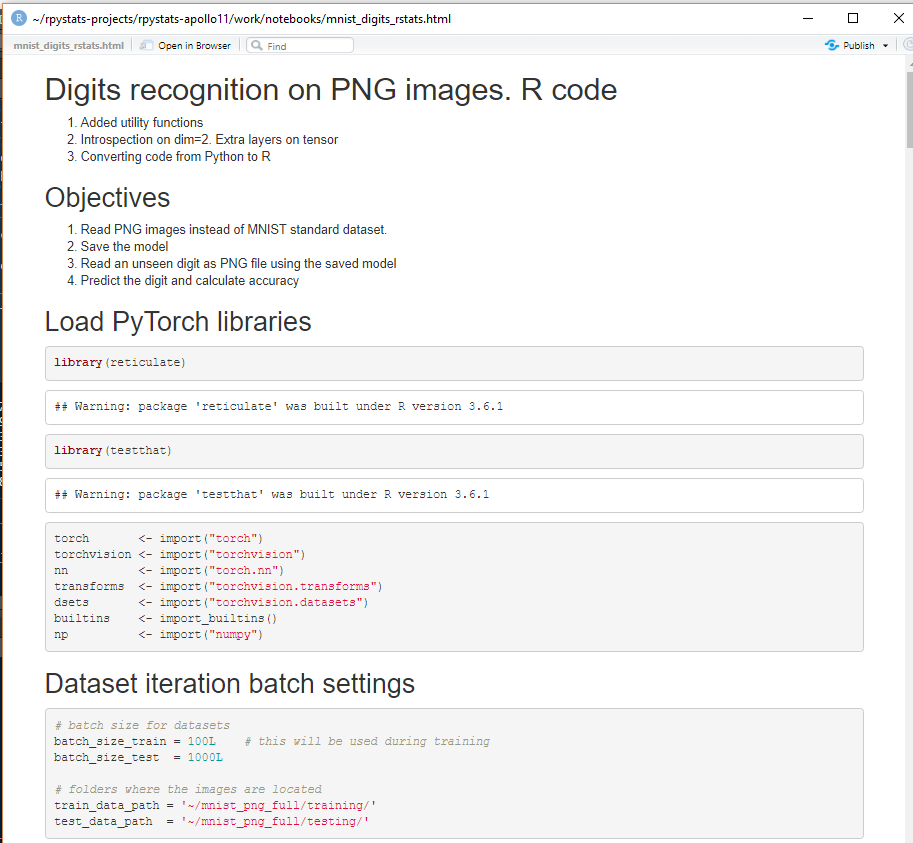Click the blue Publish icon
This screenshot has height=843, width=913.
(831, 46)
